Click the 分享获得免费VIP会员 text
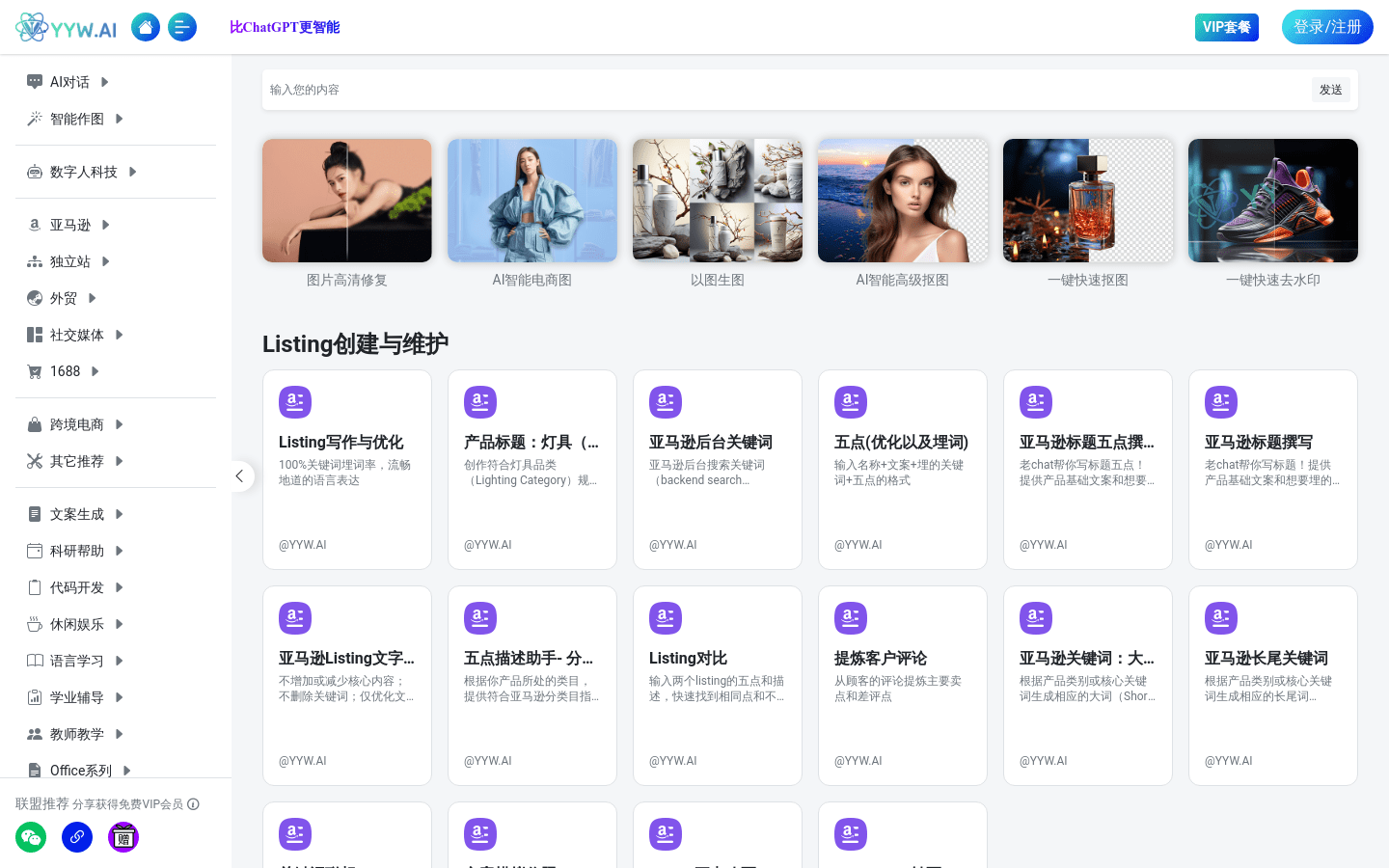 tap(127, 804)
